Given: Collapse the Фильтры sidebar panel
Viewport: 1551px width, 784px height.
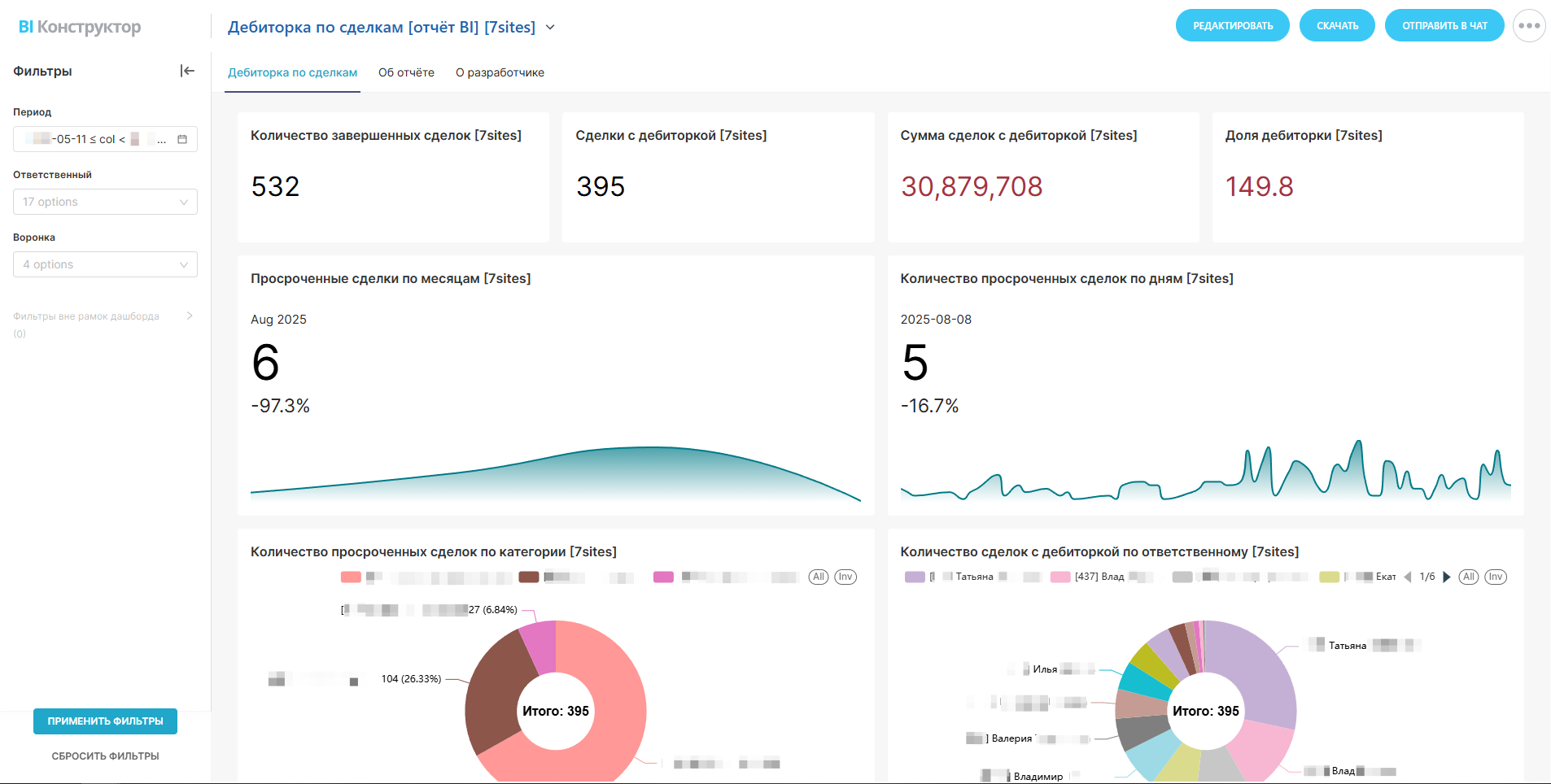Looking at the screenshot, I should (x=187, y=71).
